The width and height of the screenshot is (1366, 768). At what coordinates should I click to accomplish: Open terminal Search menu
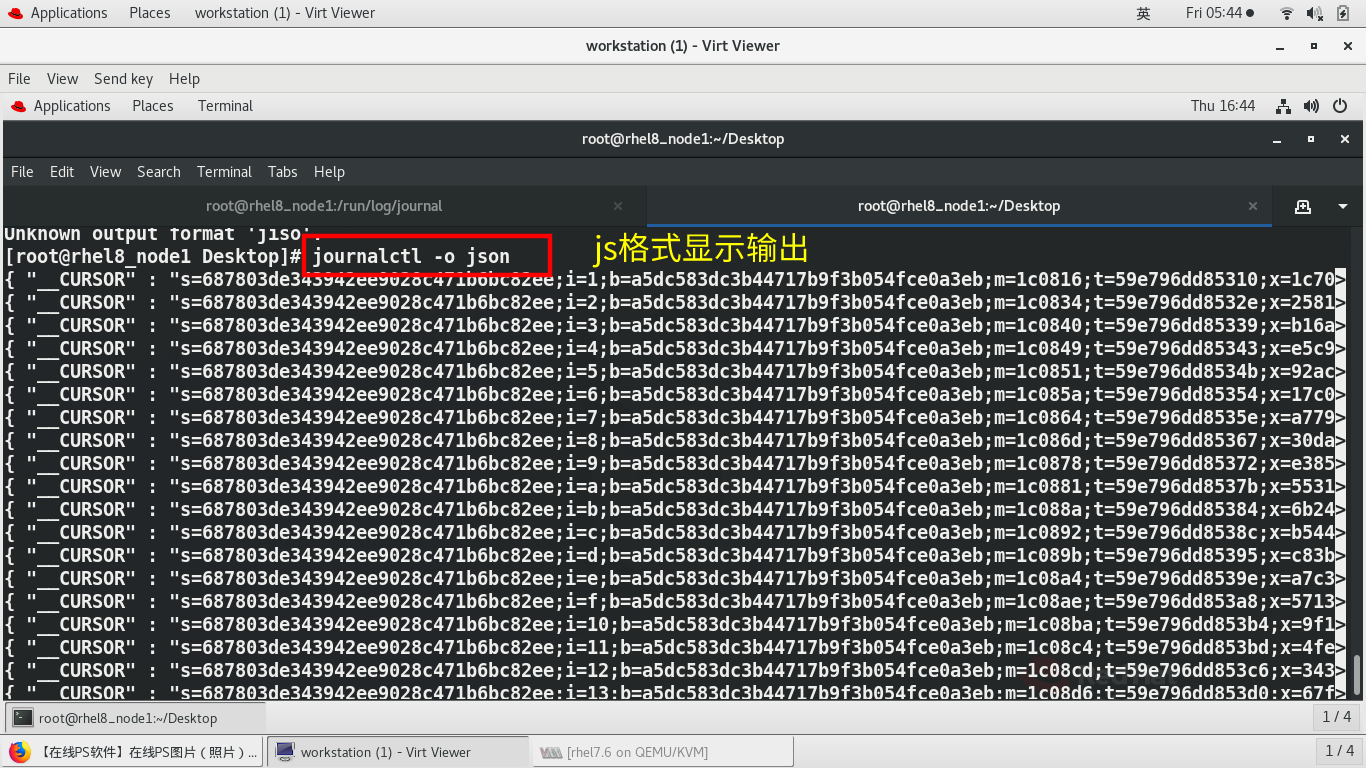tap(159, 172)
